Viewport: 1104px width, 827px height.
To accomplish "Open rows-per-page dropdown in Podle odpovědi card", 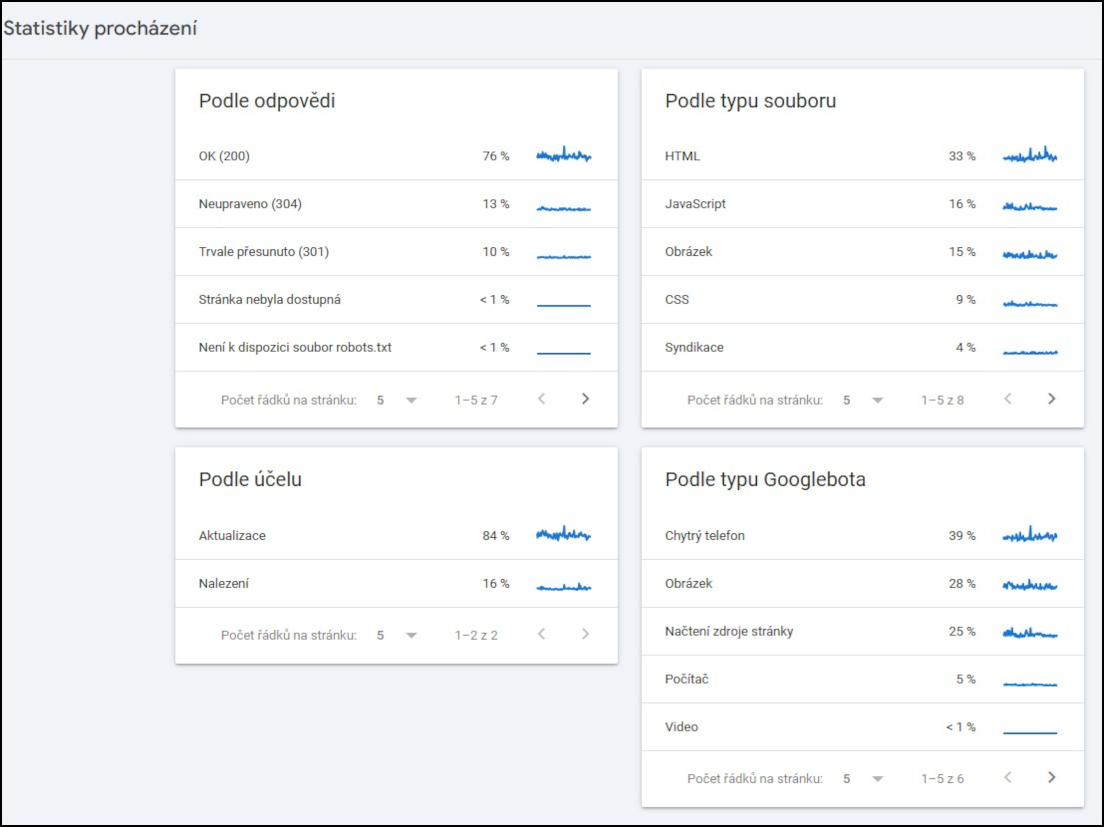I will point(397,400).
